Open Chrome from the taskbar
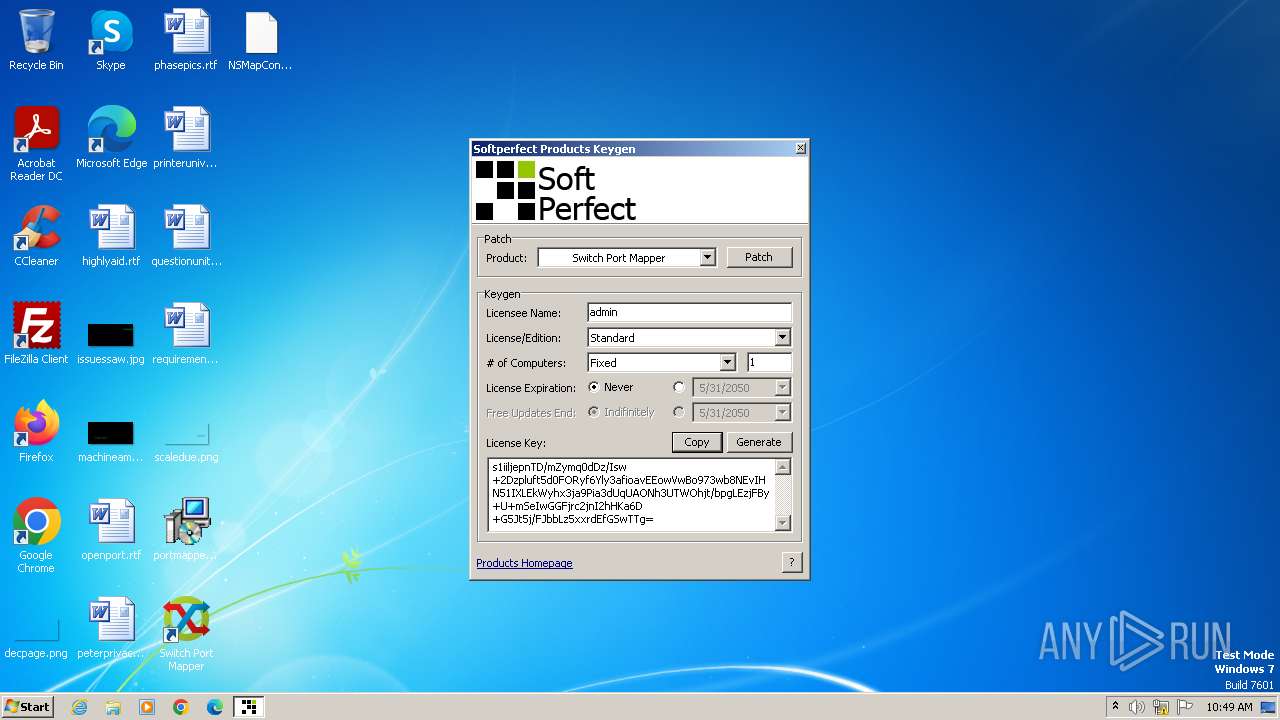This screenshot has width=1280, height=720. tap(181, 707)
